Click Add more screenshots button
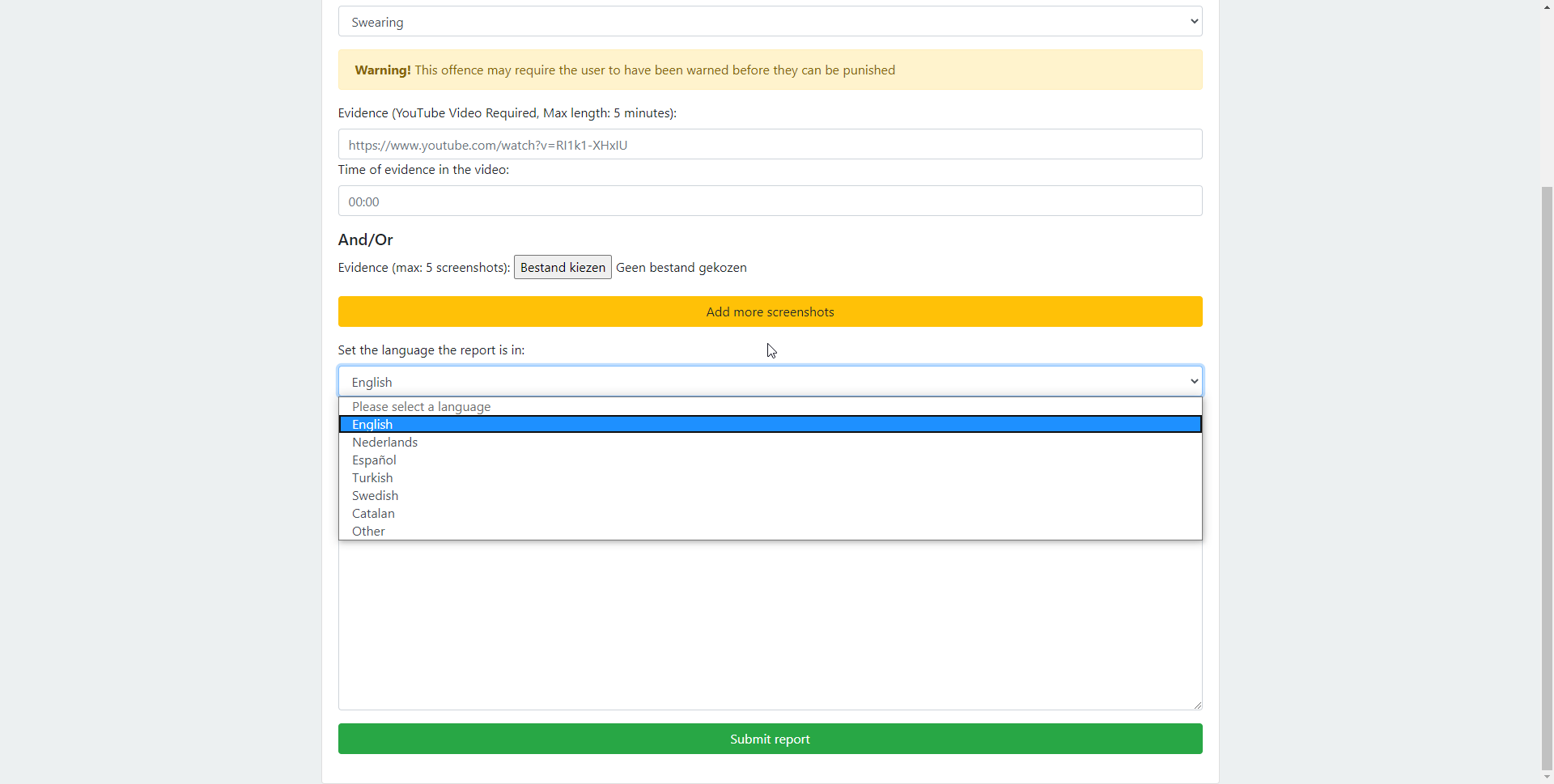This screenshot has height=784, width=1554. click(770, 311)
